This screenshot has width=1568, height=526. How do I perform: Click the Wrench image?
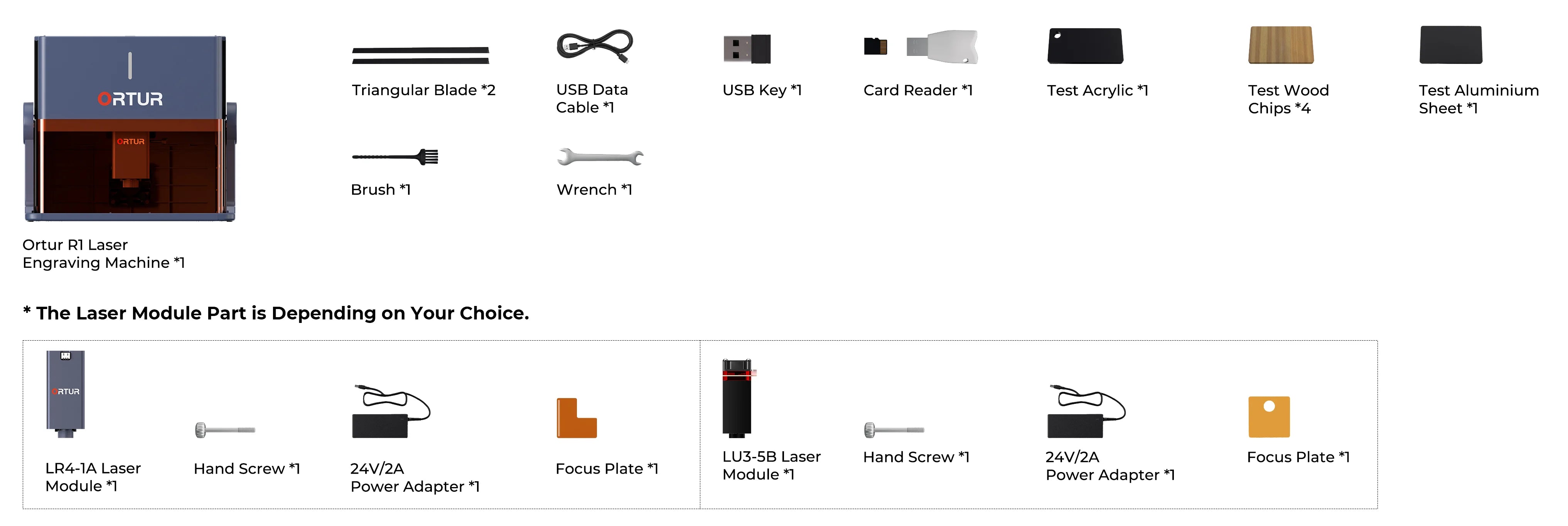pyautogui.click(x=600, y=157)
